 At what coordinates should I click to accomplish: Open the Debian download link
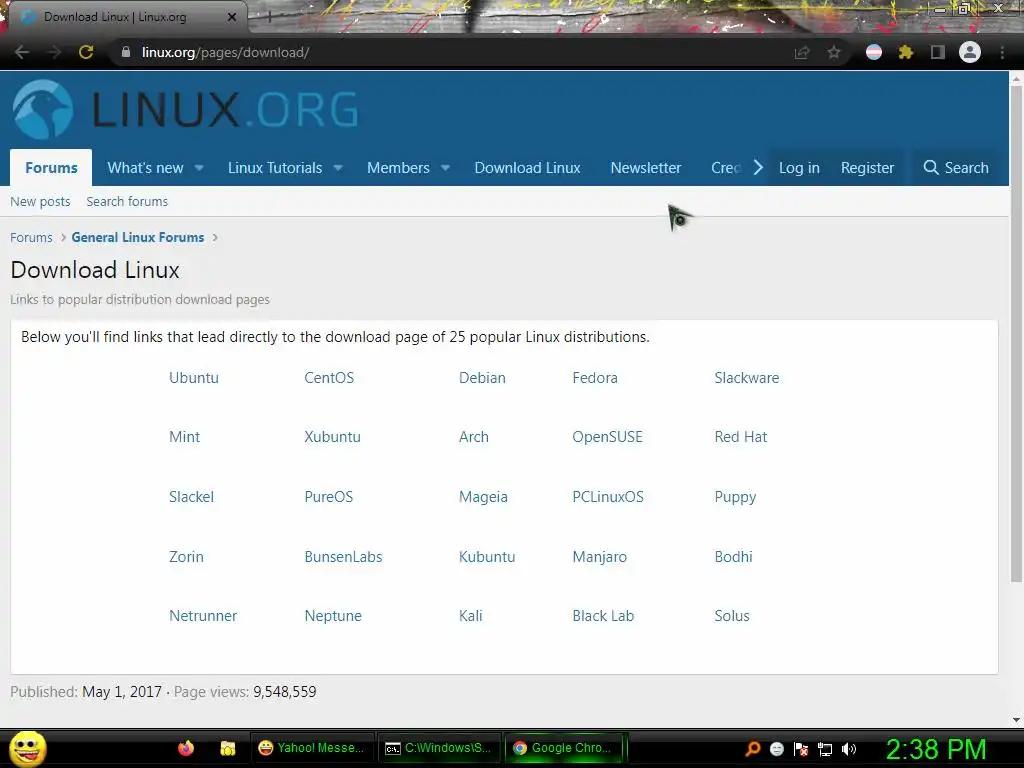click(x=482, y=378)
